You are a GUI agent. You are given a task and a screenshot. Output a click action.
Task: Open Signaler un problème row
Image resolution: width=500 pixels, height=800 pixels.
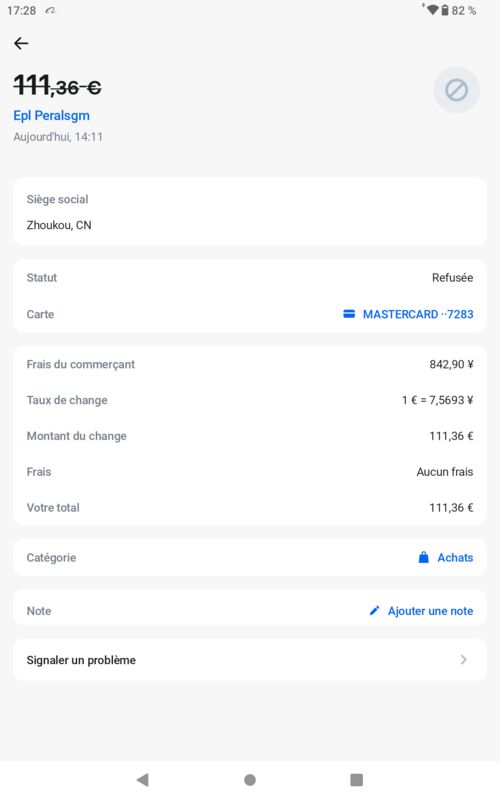(x=249, y=660)
